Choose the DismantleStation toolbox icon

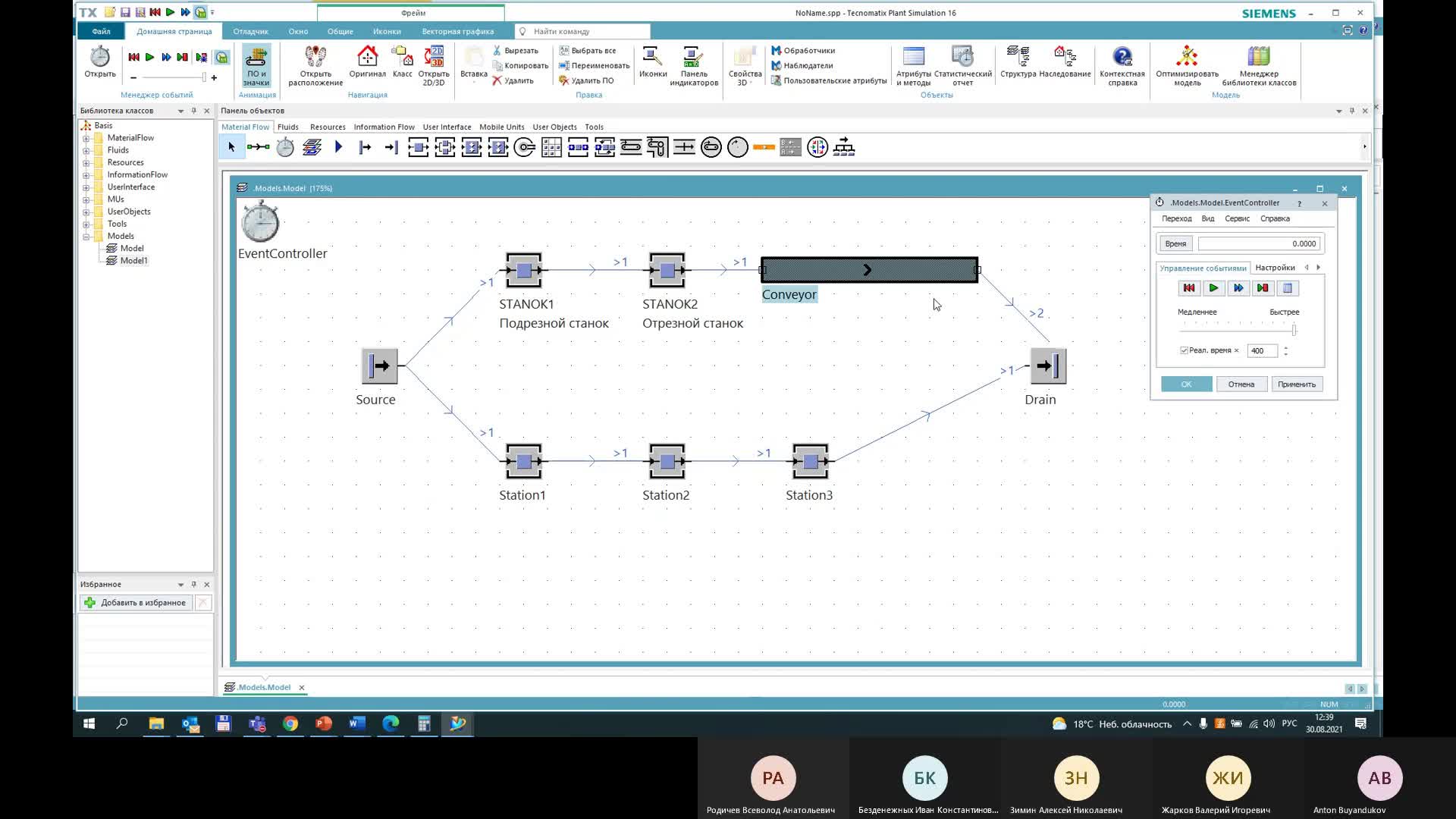pos(498,147)
